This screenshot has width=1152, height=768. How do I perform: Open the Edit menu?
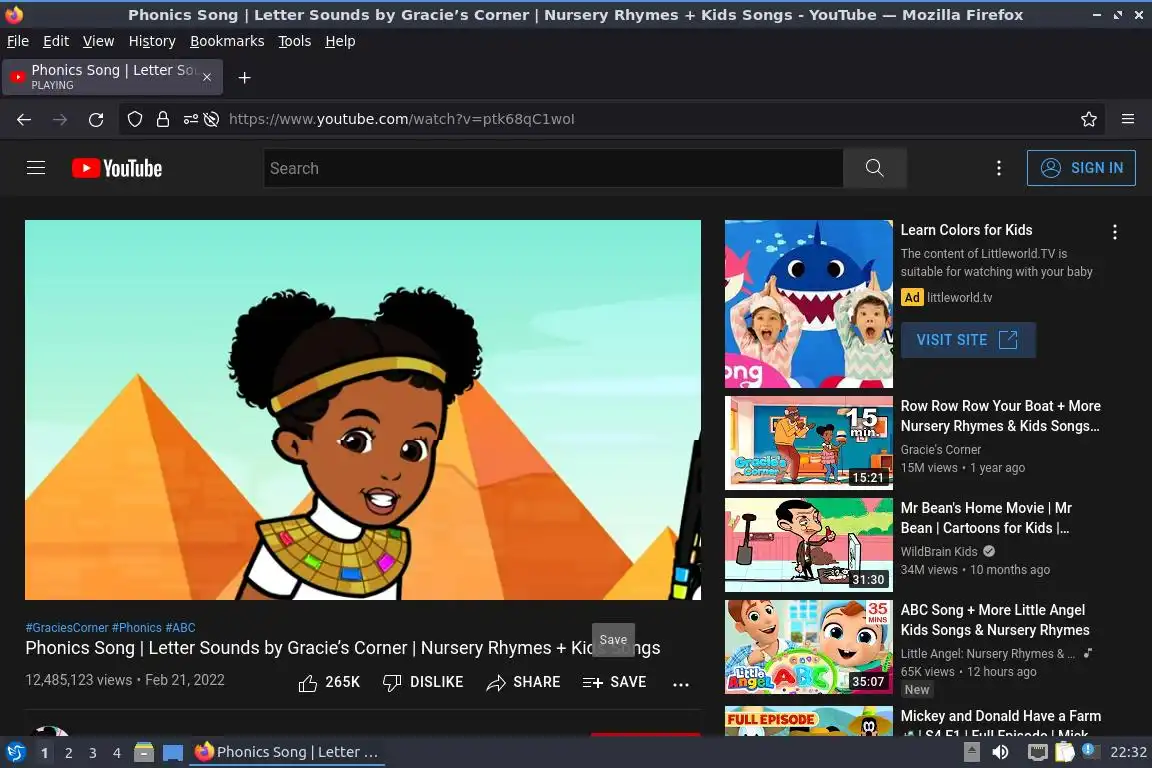coord(56,41)
